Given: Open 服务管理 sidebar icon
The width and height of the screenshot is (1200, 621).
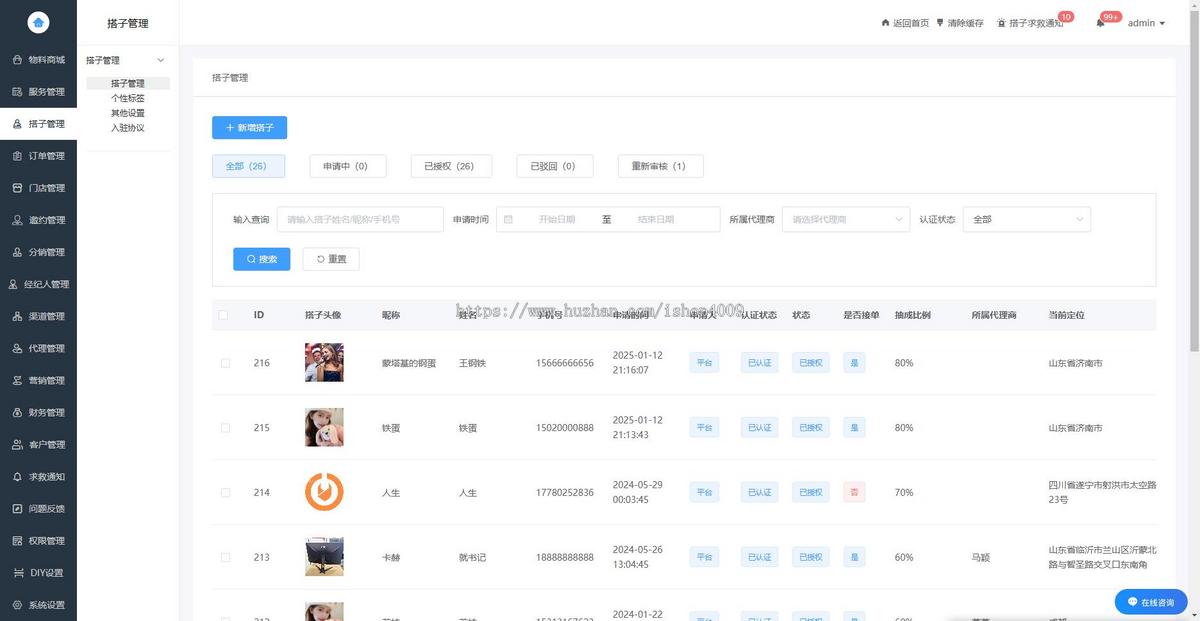Looking at the screenshot, I should click(18, 92).
